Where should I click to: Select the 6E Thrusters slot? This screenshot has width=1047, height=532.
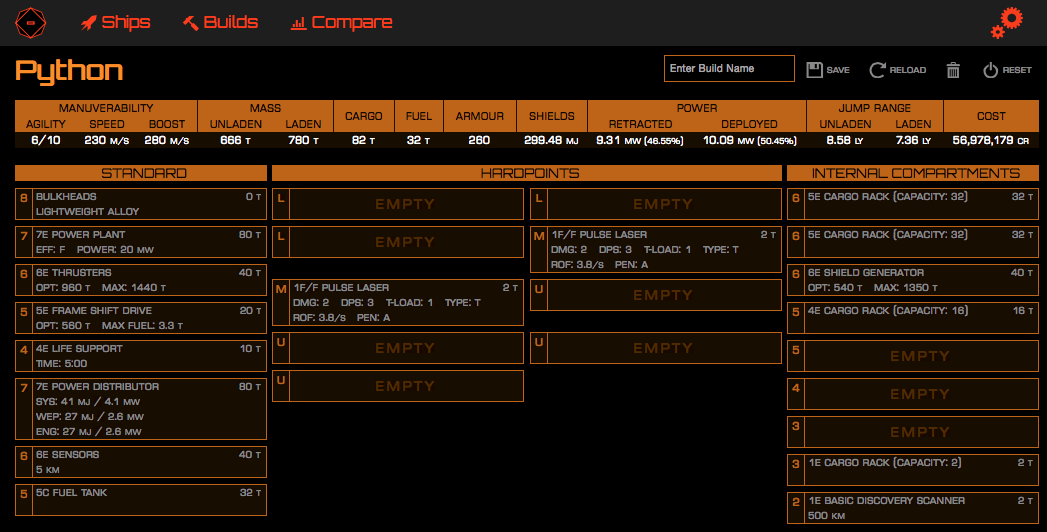pos(141,280)
